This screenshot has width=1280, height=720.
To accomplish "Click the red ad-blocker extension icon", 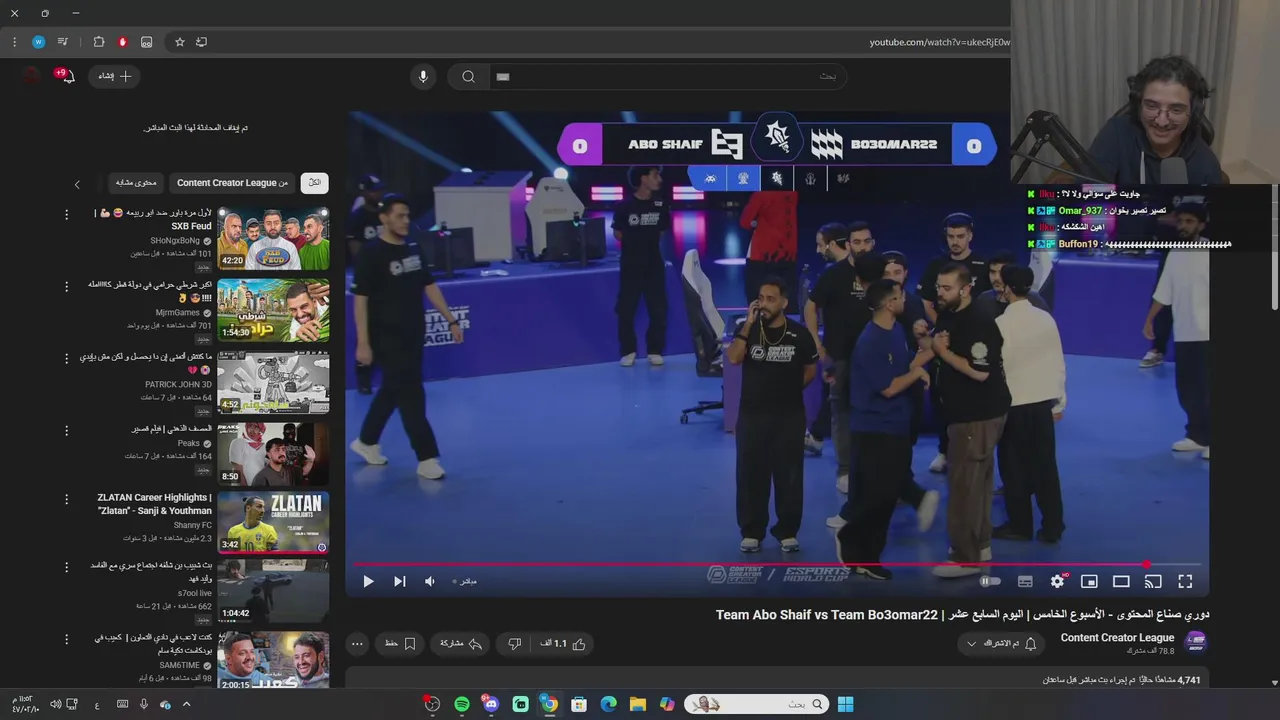I will pyautogui.click(x=122, y=42).
